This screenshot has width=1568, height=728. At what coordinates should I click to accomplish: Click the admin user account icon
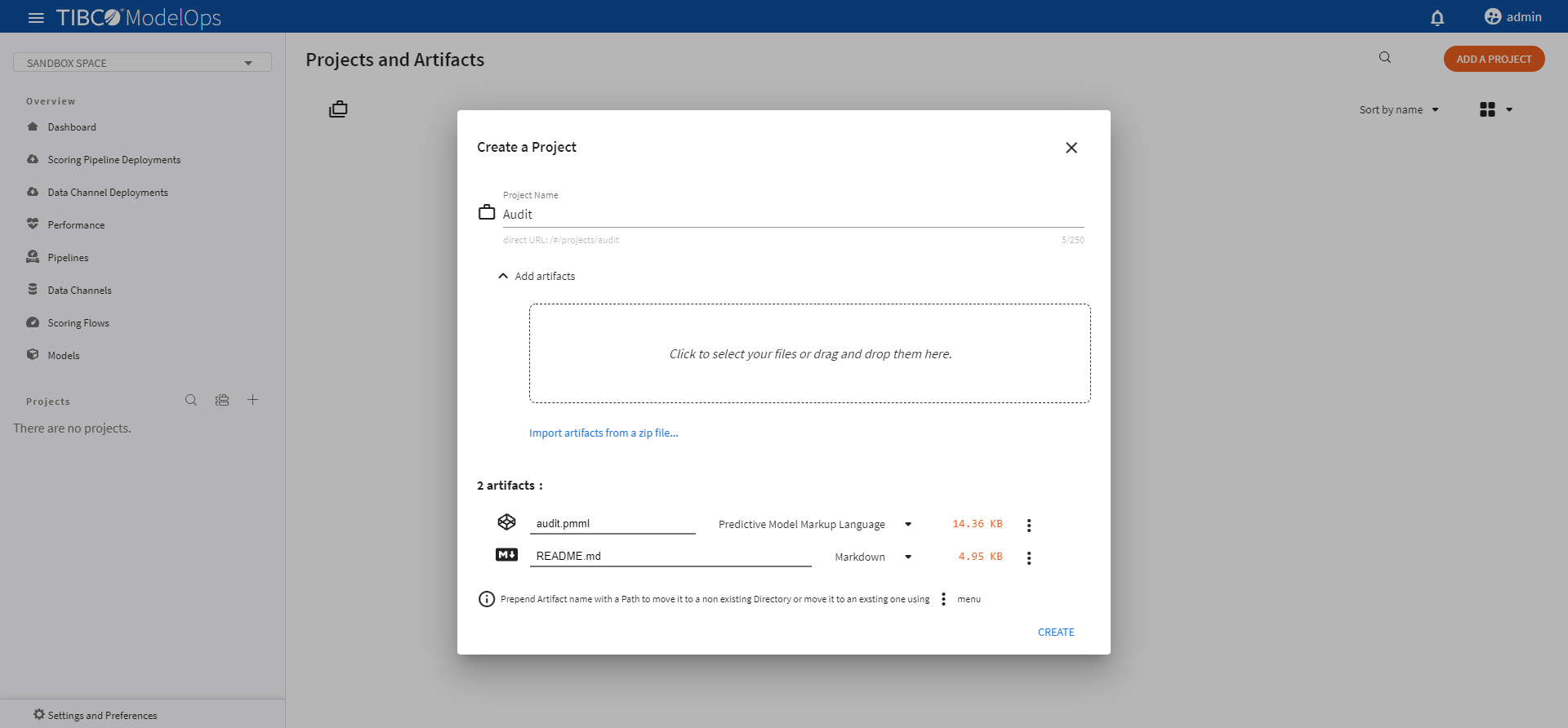pyautogui.click(x=1493, y=17)
